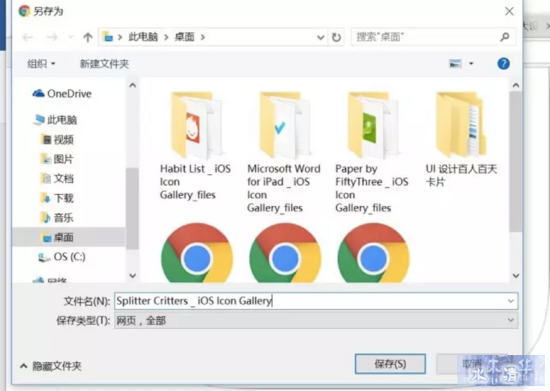Click the 保存(S) button
Viewport: 550px width, 391px height.
[390, 364]
